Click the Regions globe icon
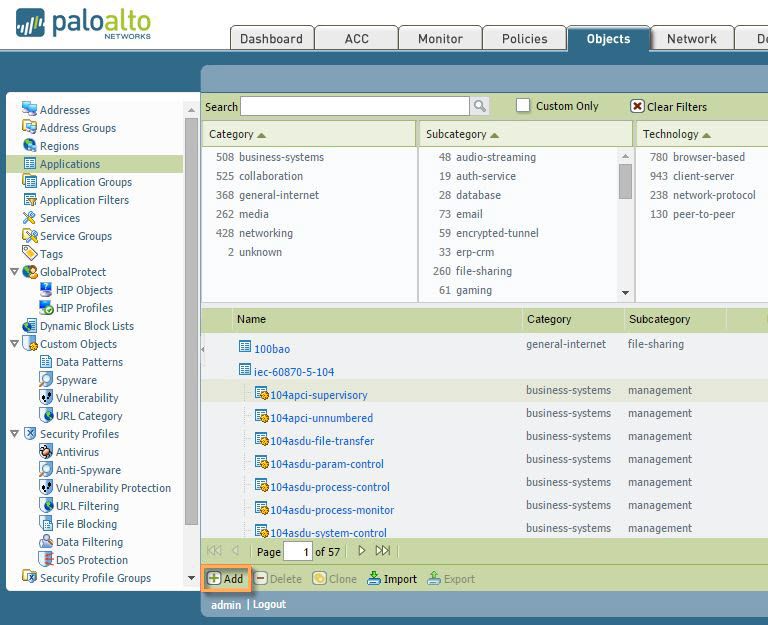768x625 pixels. tap(29, 145)
